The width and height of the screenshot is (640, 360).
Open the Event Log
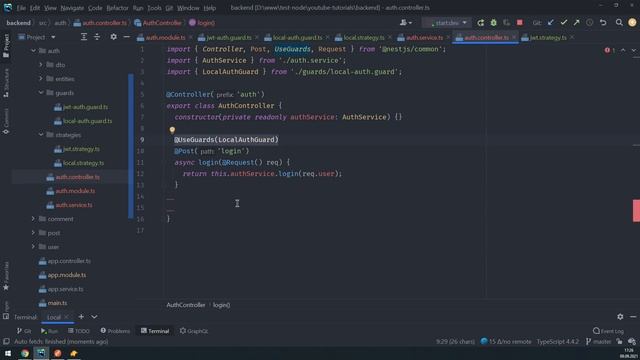pyautogui.click(x=608, y=331)
